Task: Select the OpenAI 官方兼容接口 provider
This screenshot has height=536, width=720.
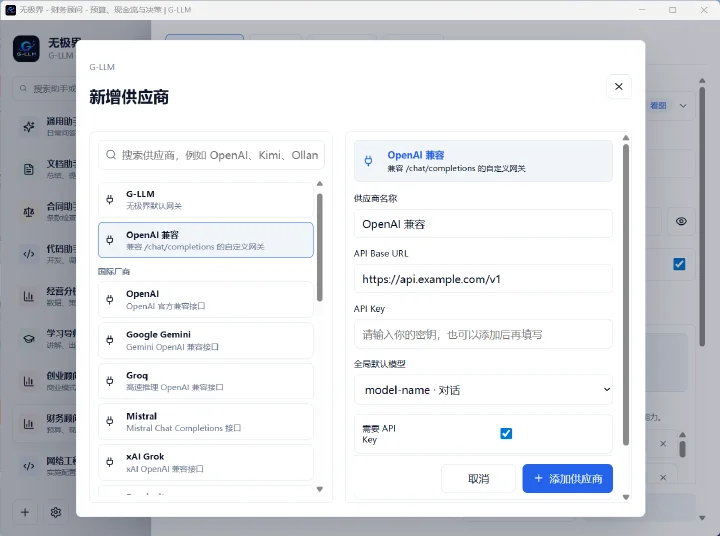Action: [206, 299]
